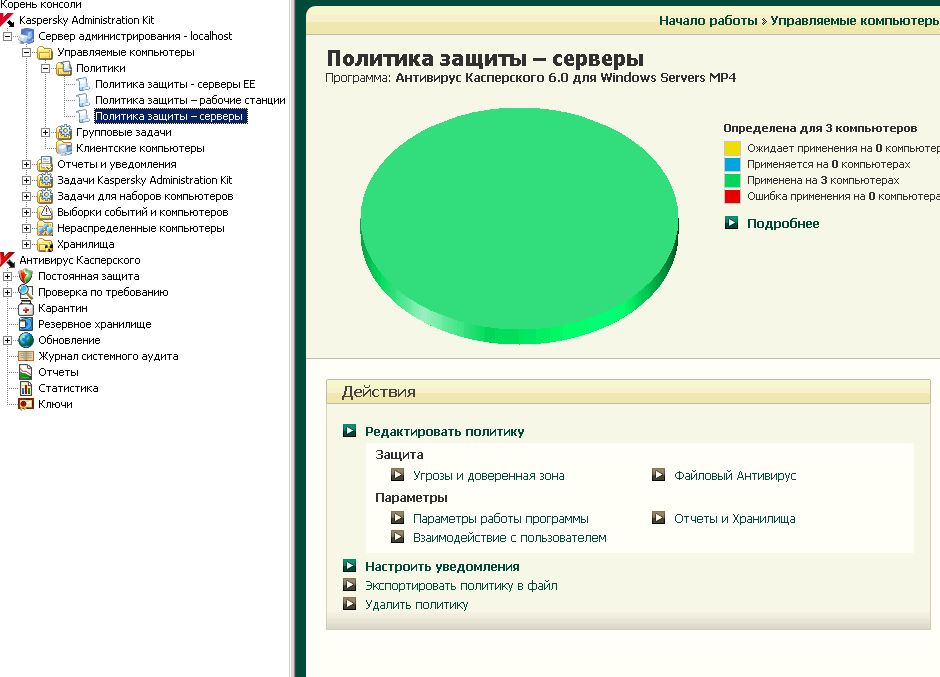Click the Хранилища folder icon
The width and height of the screenshot is (940, 677).
[x=45, y=244]
